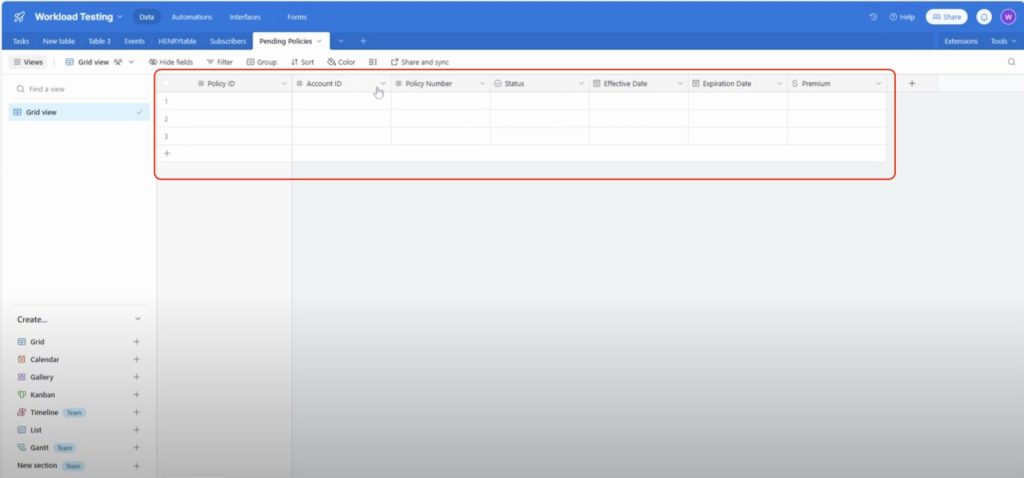
Task: Open the Table 3 tab
Action: pyautogui.click(x=99, y=41)
